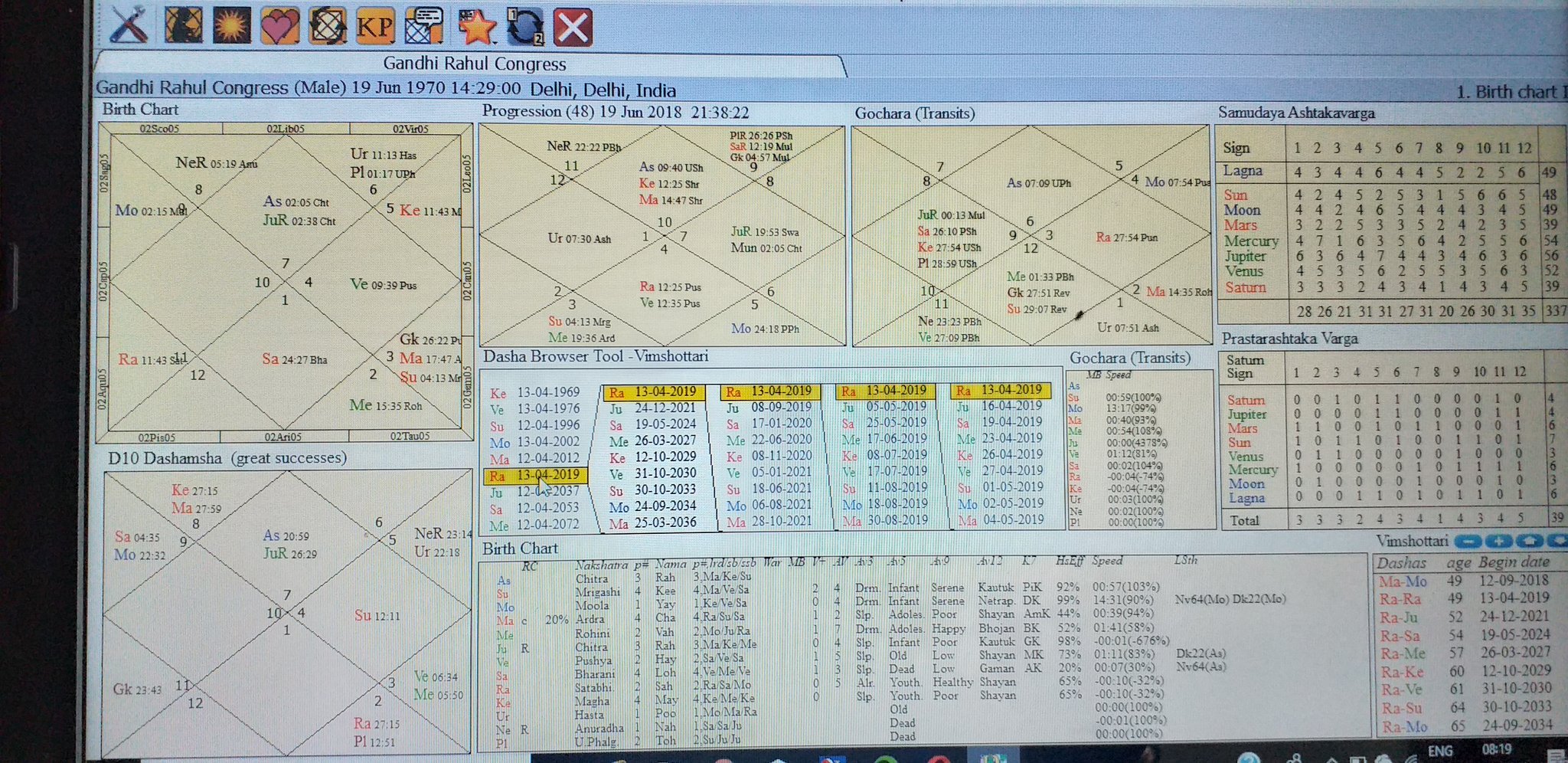The width and height of the screenshot is (1568, 763).
Task: Select Sa 17-01-2020 in third dasha column
Action: (769, 424)
